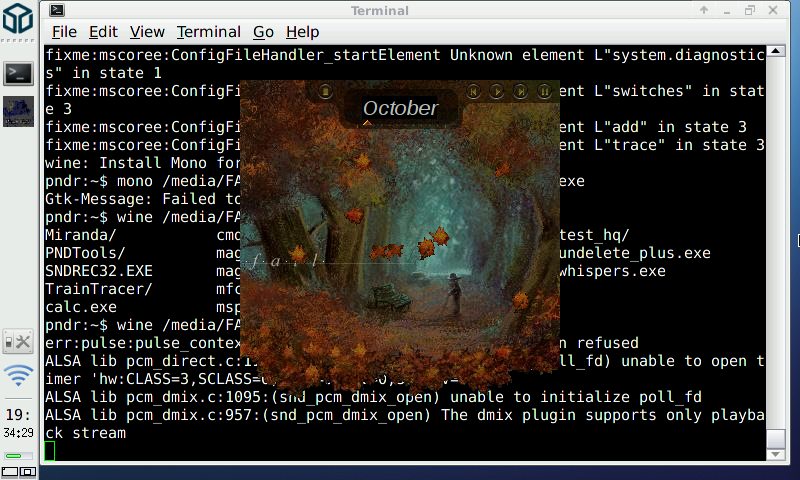Open the Go menu

click(263, 32)
